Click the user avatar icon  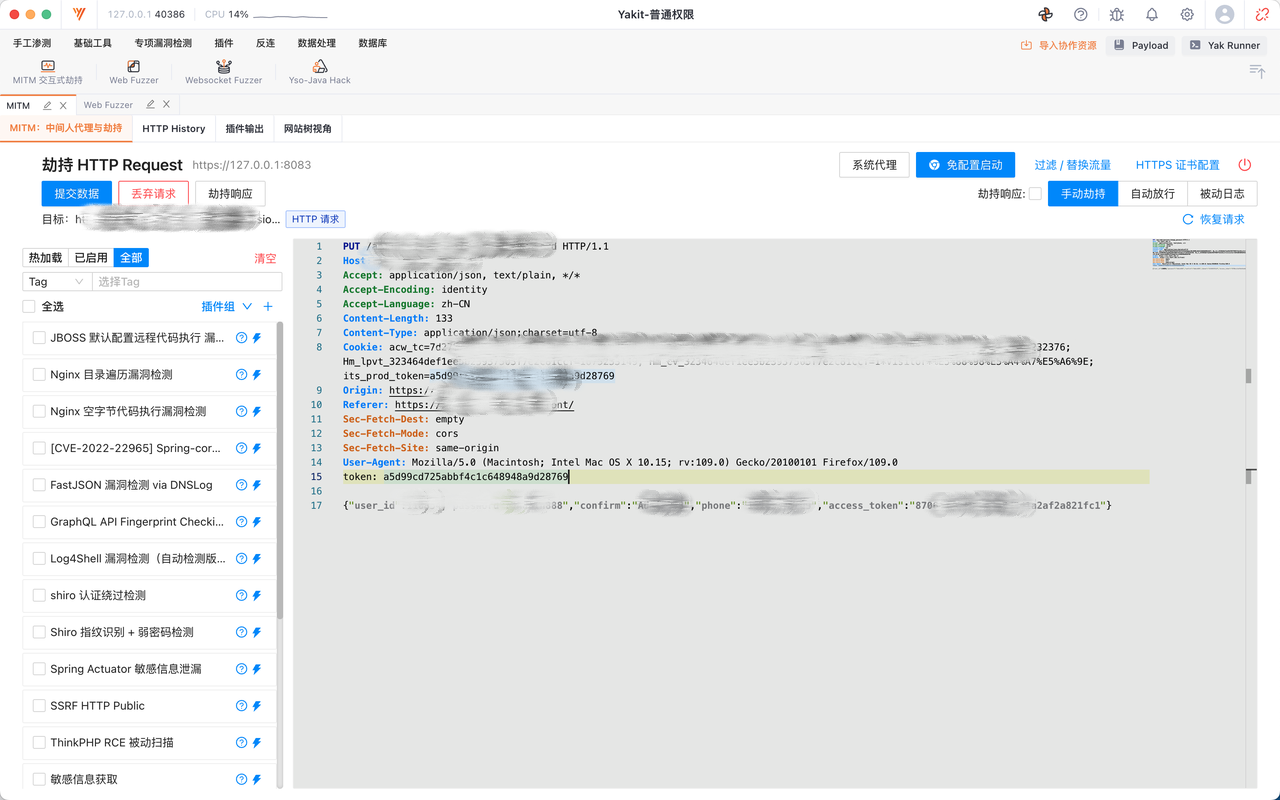tap(1225, 15)
